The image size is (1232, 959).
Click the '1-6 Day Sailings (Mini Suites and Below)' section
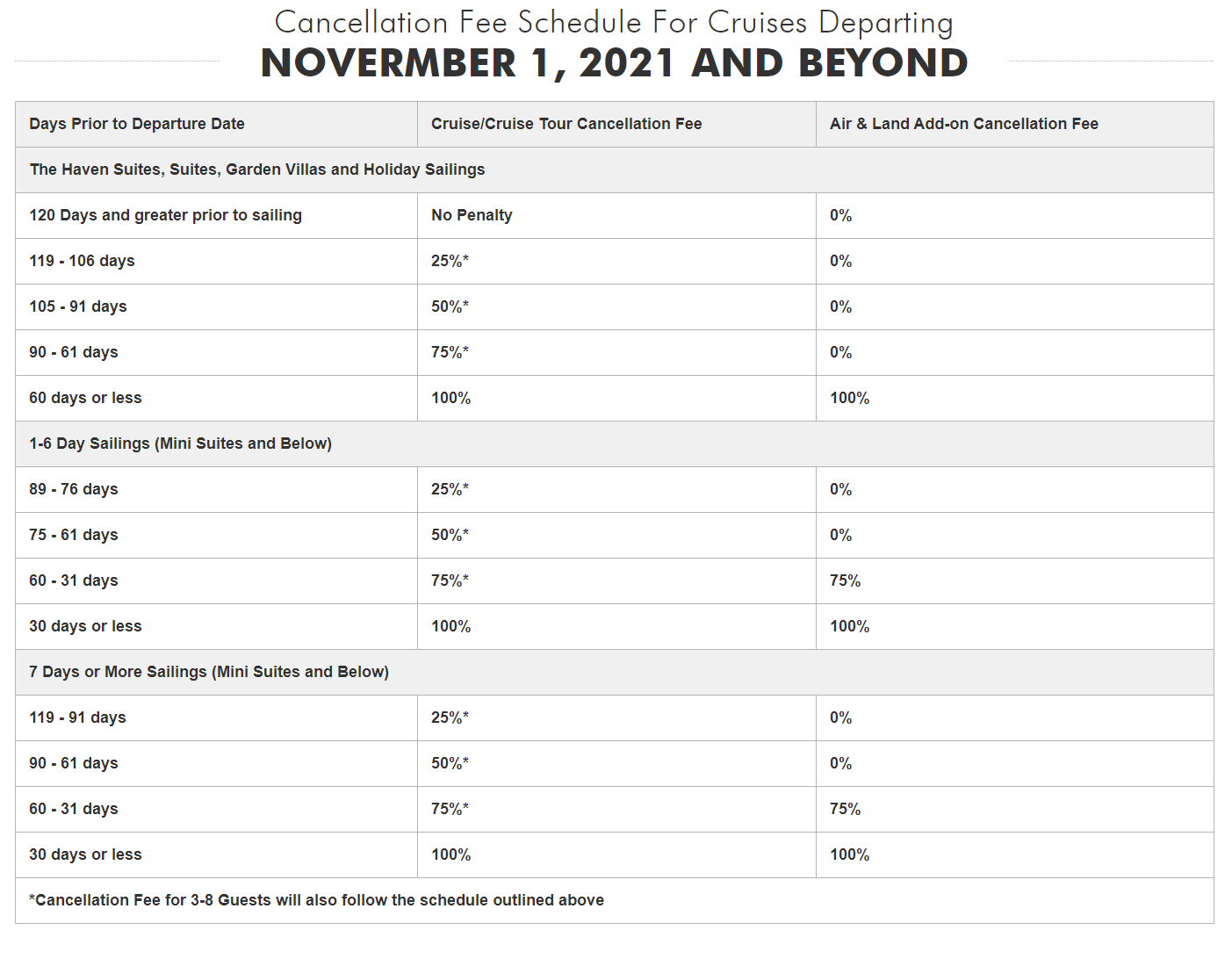pyautogui.click(x=180, y=443)
